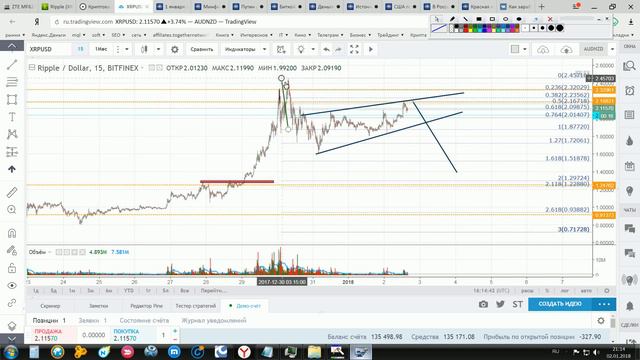
Task: Toggle magnet mode in drawing sidebar
Action: coord(12,233)
